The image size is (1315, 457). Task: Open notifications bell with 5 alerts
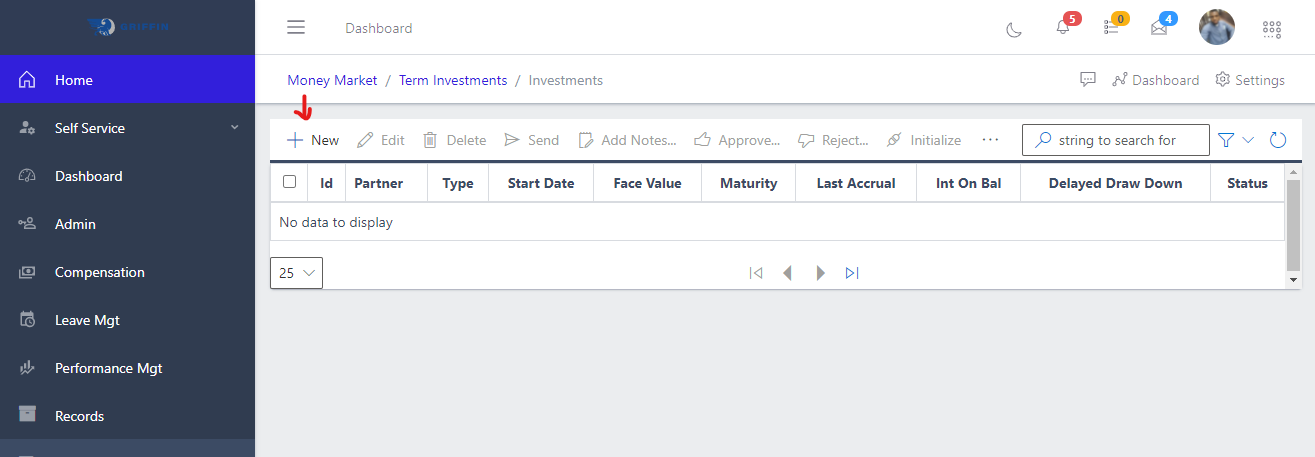1063,27
